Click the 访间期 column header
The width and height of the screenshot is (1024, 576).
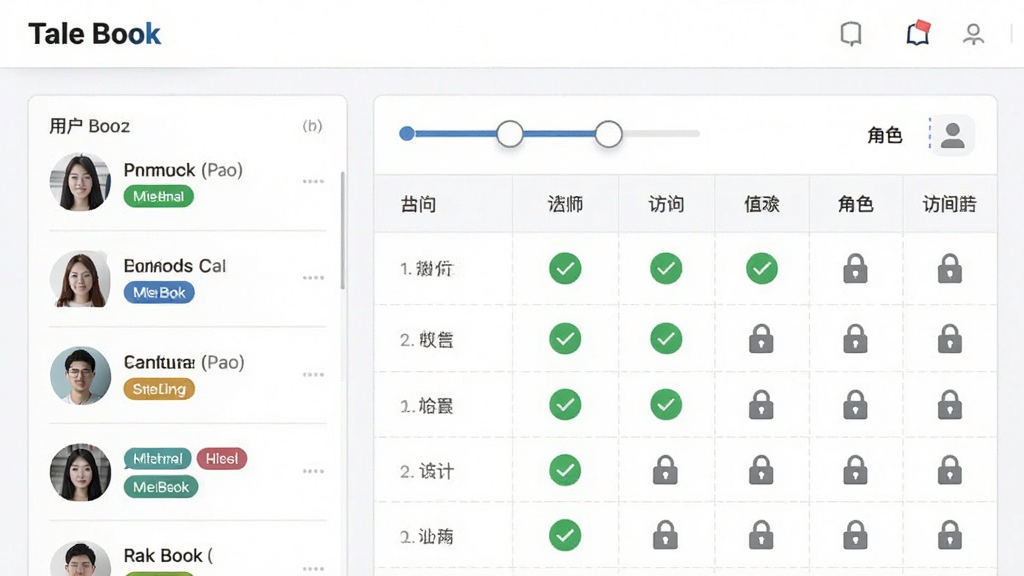(x=950, y=204)
